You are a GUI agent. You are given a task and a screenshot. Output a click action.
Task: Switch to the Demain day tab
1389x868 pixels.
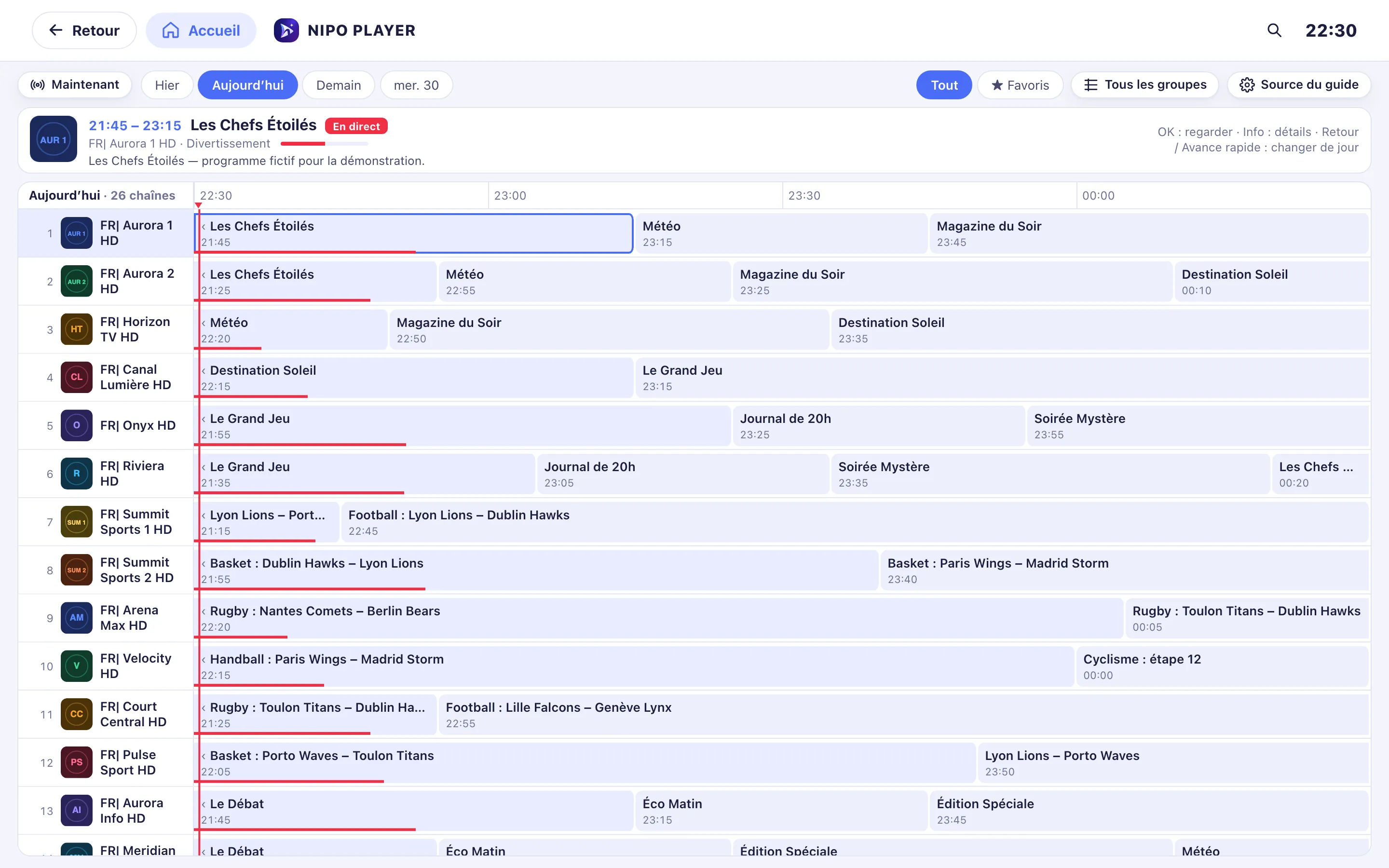[x=339, y=85]
